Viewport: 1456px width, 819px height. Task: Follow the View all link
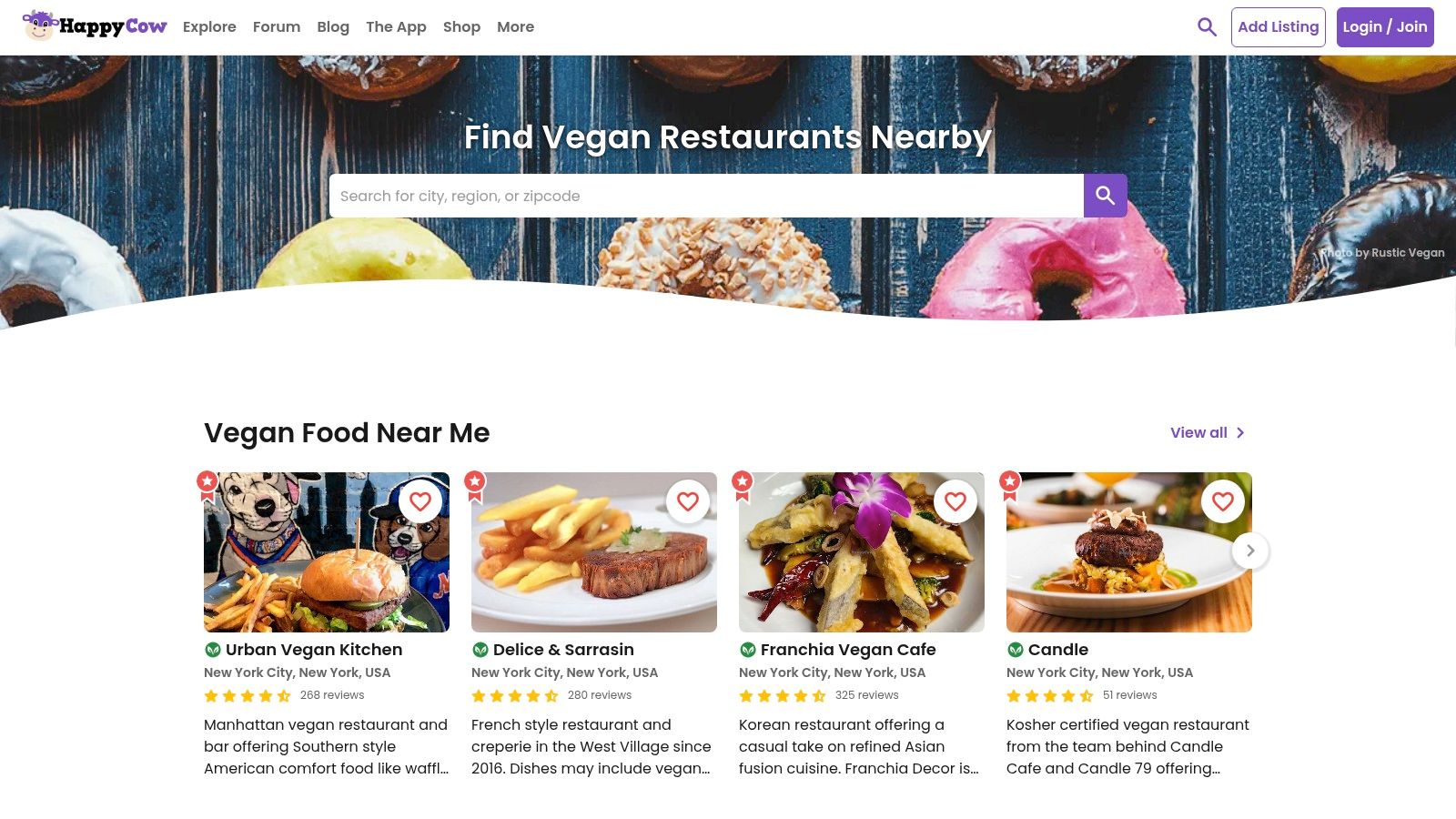coord(1208,433)
